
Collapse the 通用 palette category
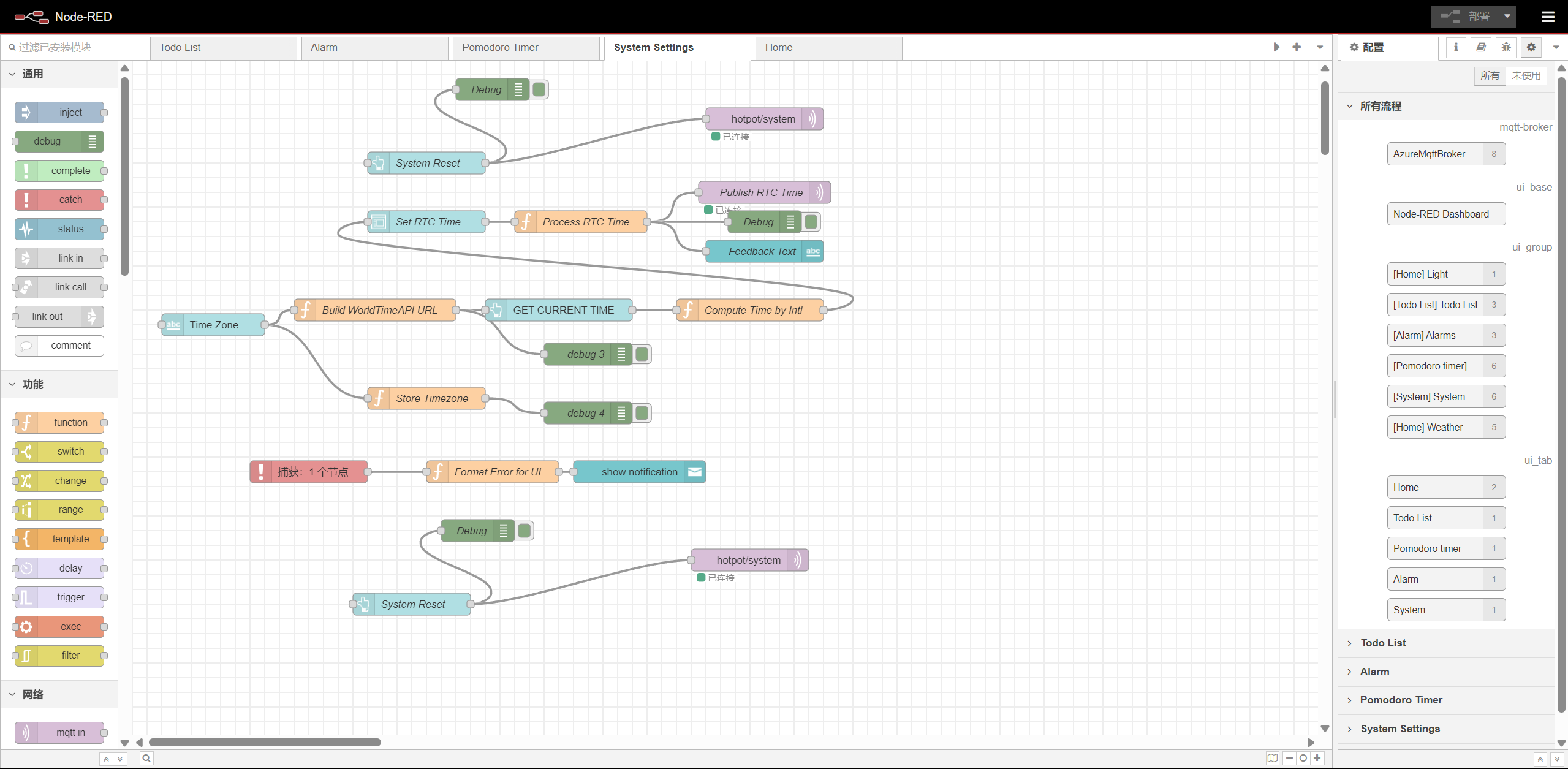(32, 74)
